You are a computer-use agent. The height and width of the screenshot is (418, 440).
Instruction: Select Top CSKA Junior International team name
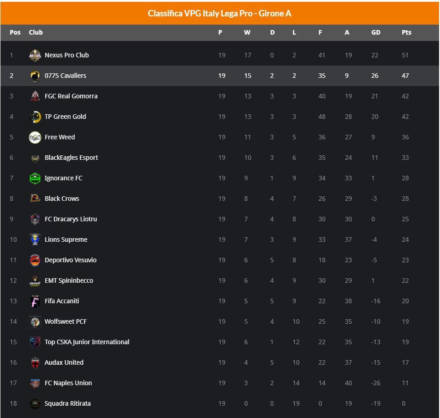pos(87,342)
